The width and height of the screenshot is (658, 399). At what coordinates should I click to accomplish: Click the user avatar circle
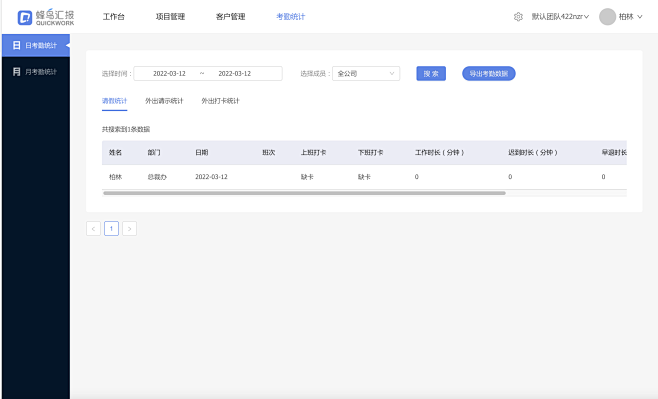tap(607, 17)
